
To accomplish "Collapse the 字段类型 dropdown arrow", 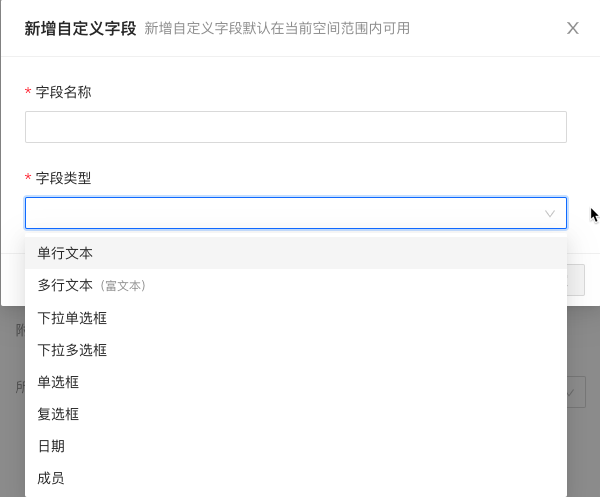I will [x=550, y=213].
